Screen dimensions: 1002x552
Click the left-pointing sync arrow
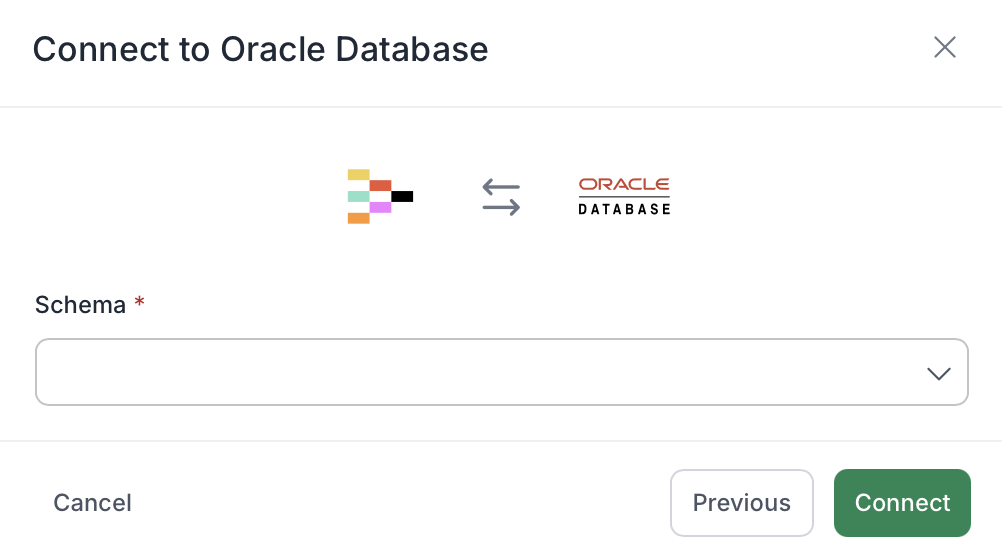tap(501, 187)
